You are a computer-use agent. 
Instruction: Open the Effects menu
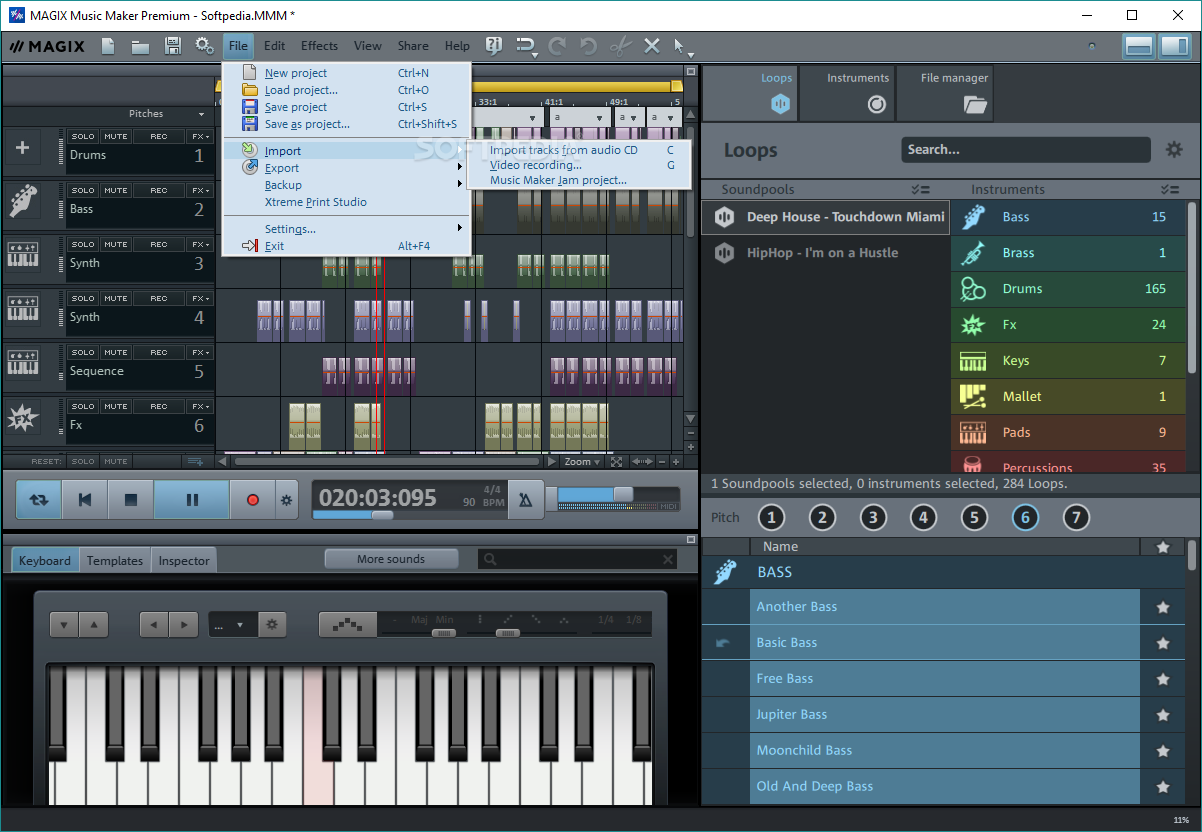[x=320, y=46]
